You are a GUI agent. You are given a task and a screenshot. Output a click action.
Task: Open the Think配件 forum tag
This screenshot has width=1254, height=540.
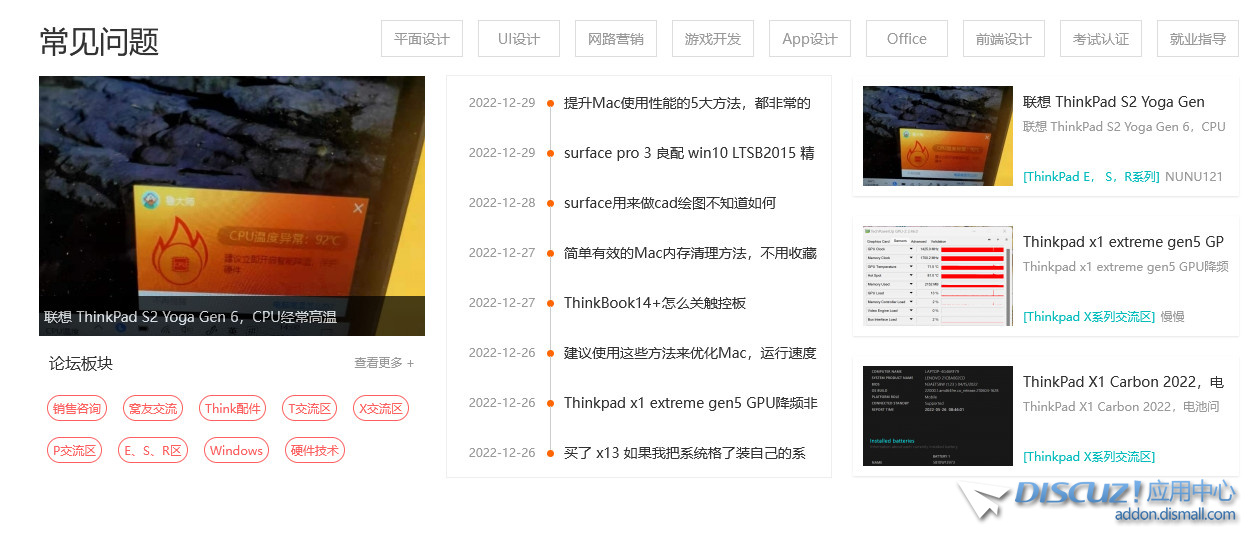(x=233, y=408)
